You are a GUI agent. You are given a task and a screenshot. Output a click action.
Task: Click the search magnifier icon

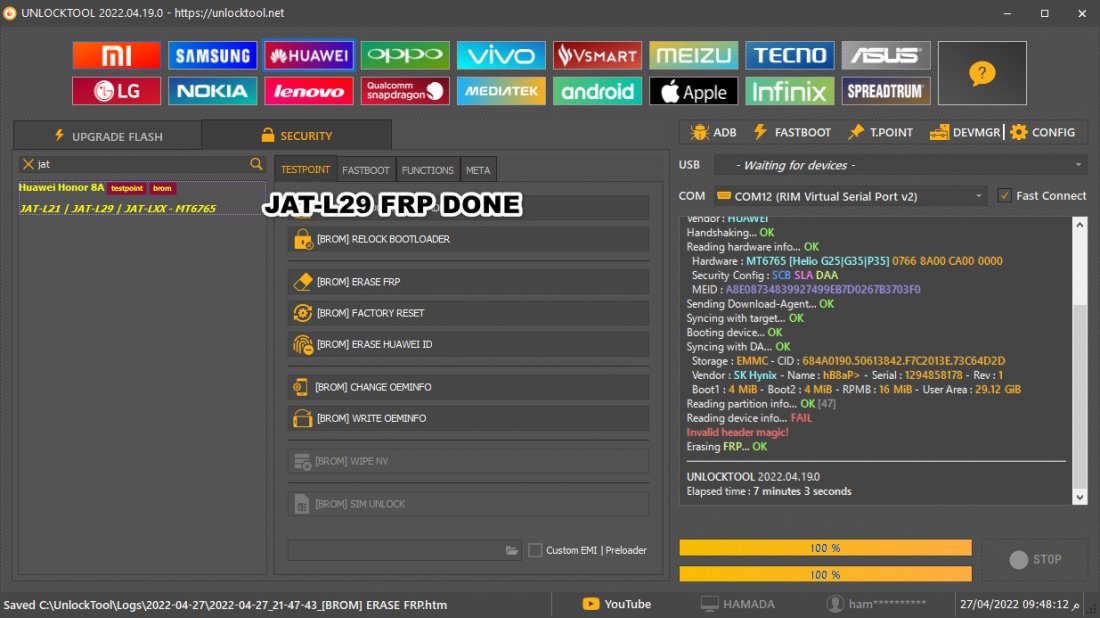(x=256, y=164)
